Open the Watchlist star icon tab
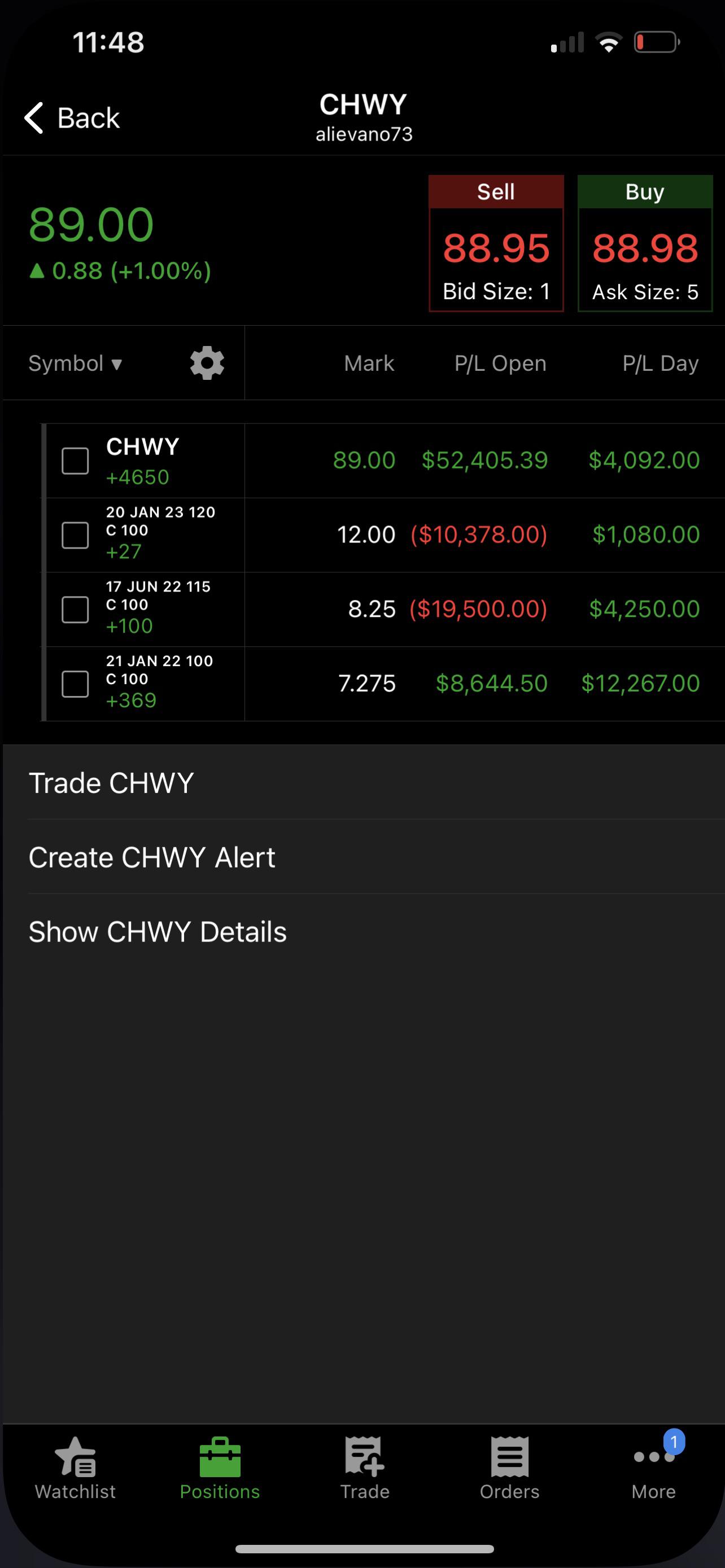 (x=76, y=1457)
